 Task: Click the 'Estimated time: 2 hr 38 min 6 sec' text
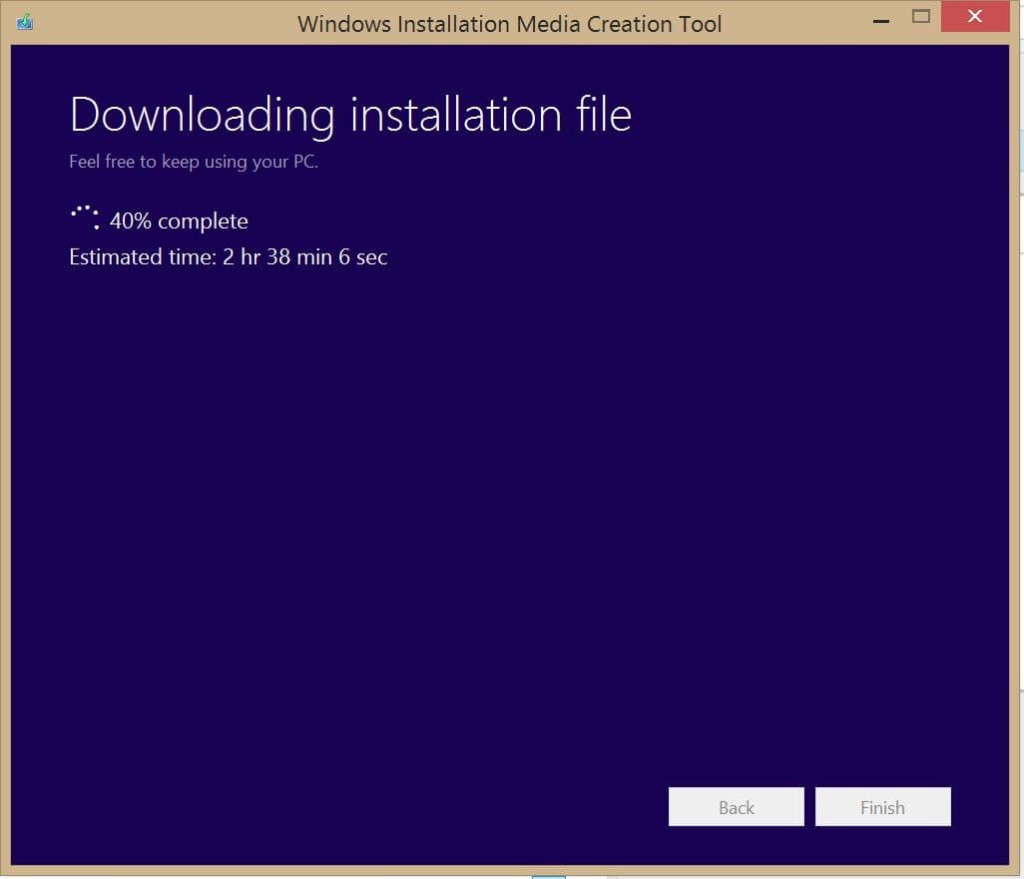(228, 257)
